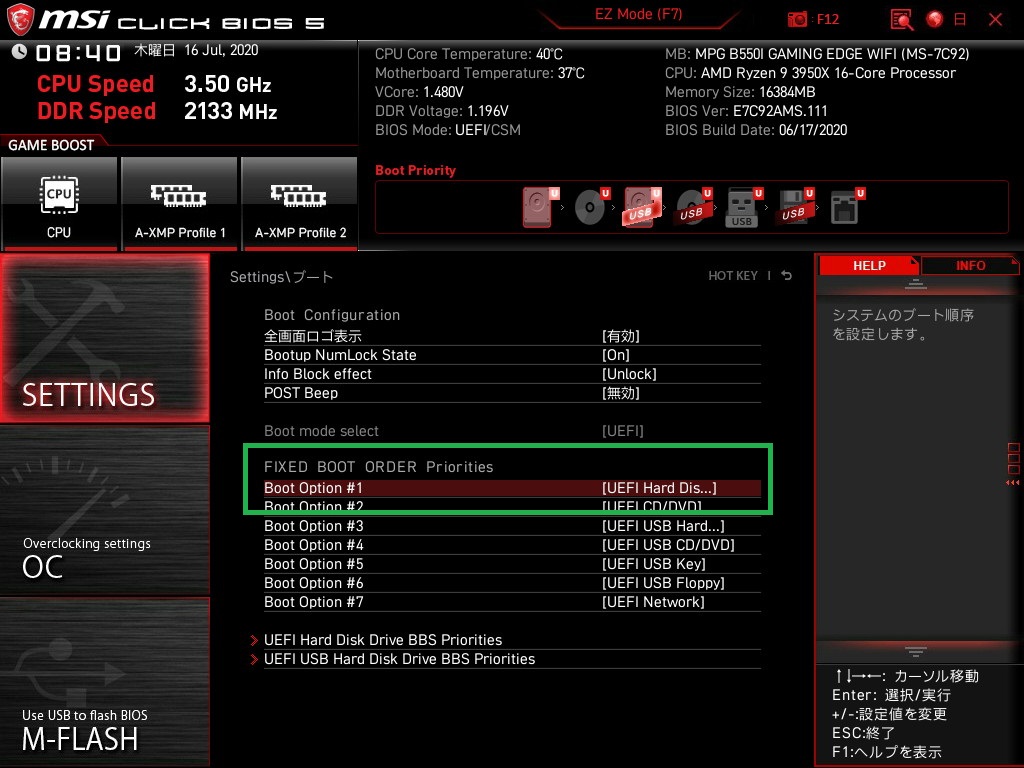Click the BIOS Ver E7C92AMS.111 text
Viewport: 1024px width, 768px height.
click(x=746, y=111)
